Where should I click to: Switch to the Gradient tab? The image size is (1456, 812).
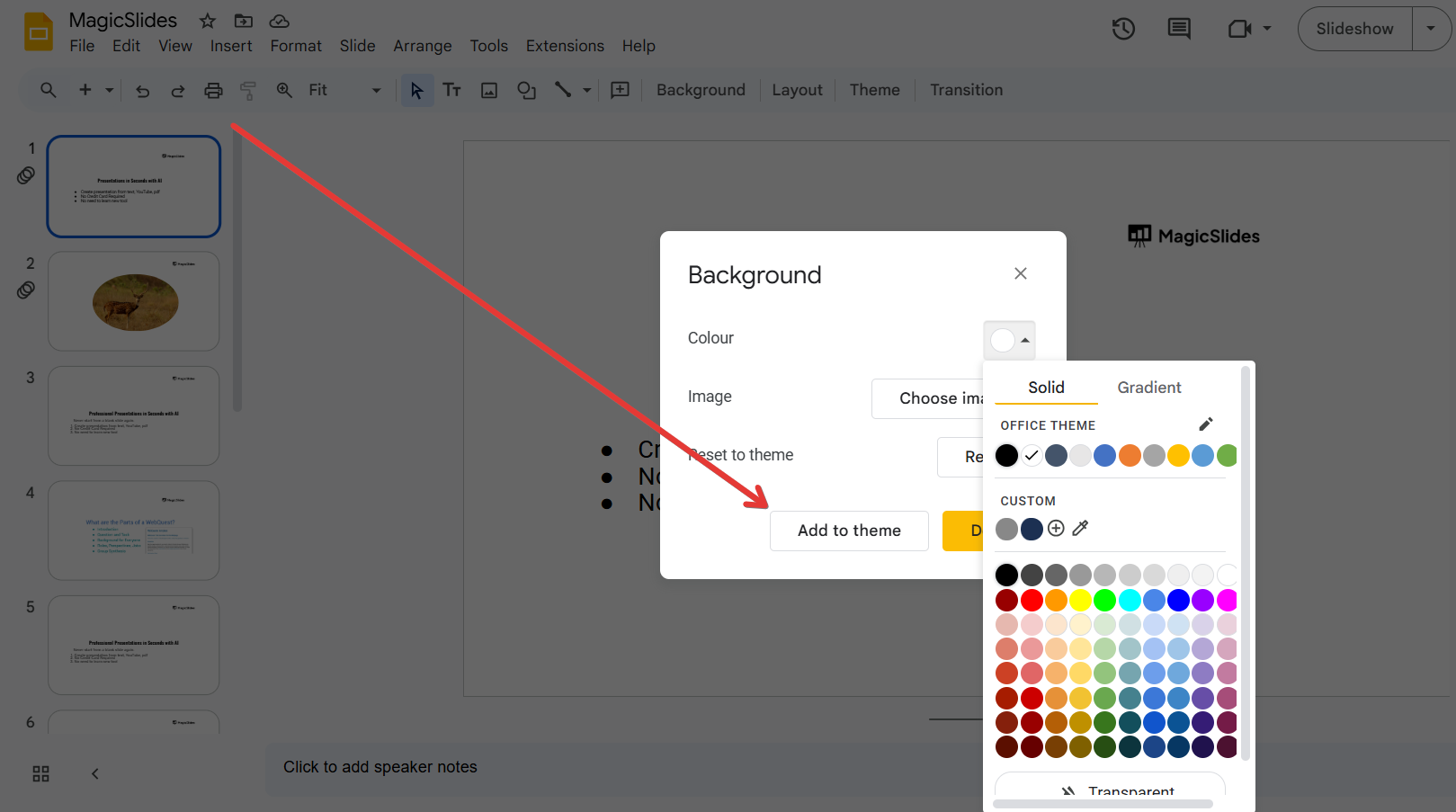tap(1148, 388)
